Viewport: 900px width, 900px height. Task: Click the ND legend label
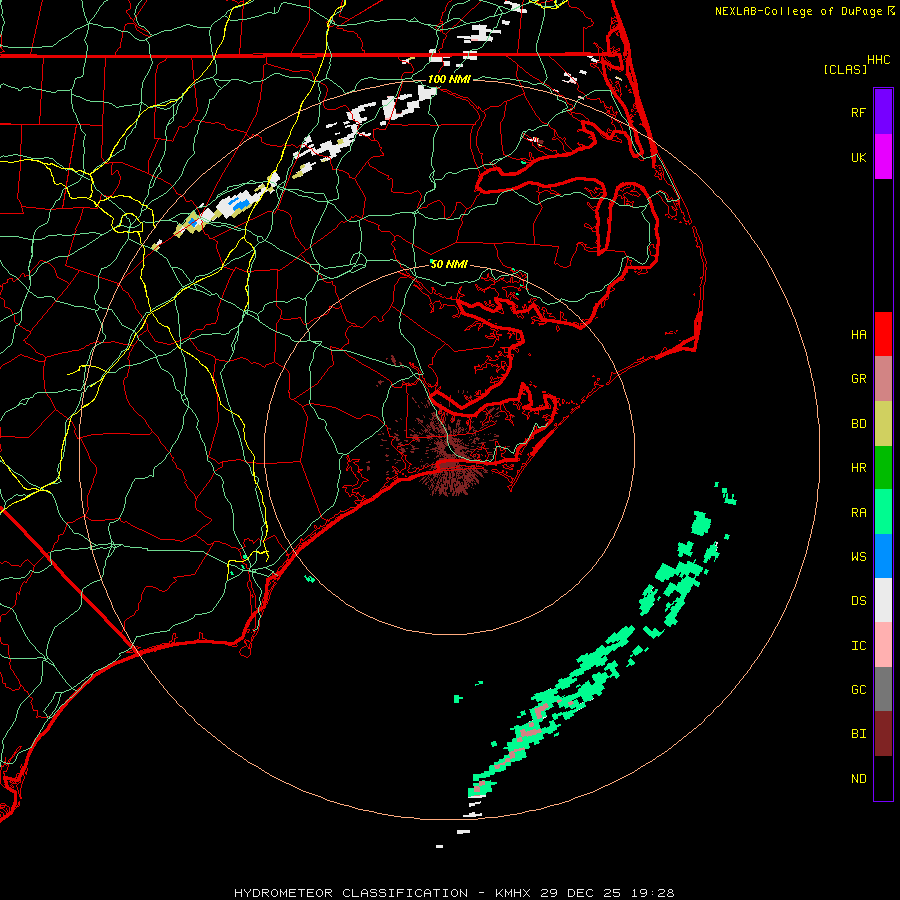(858, 779)
